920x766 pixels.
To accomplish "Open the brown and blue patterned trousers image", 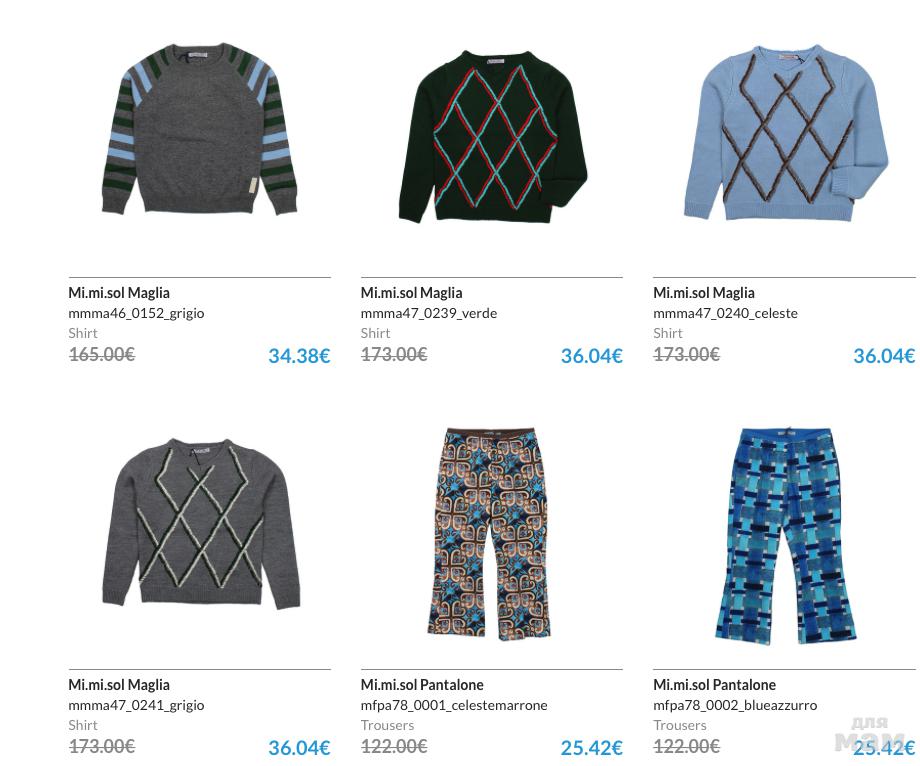I will [x=489, y=534].
